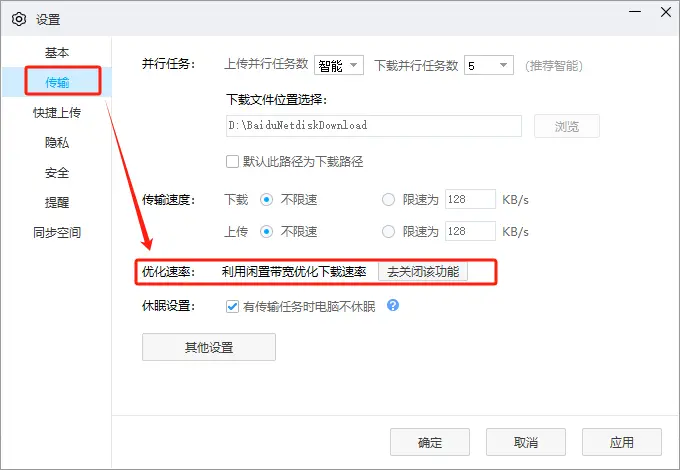The image size is (680, 470).
Task: Go to the 安全 tab
Action: coord(57,173)
